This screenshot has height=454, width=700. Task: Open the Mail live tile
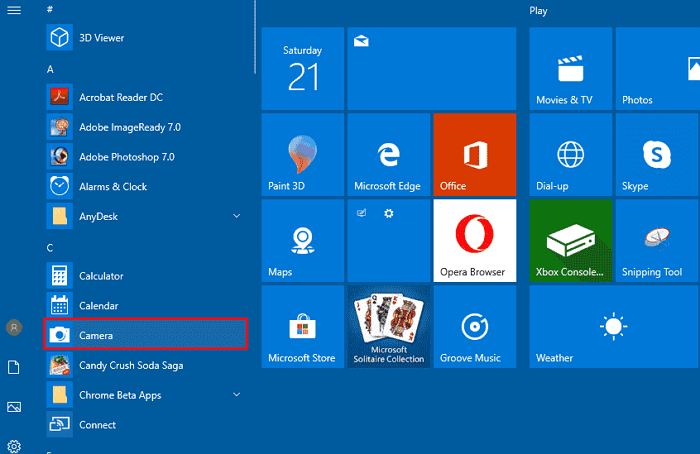point(432,68)
